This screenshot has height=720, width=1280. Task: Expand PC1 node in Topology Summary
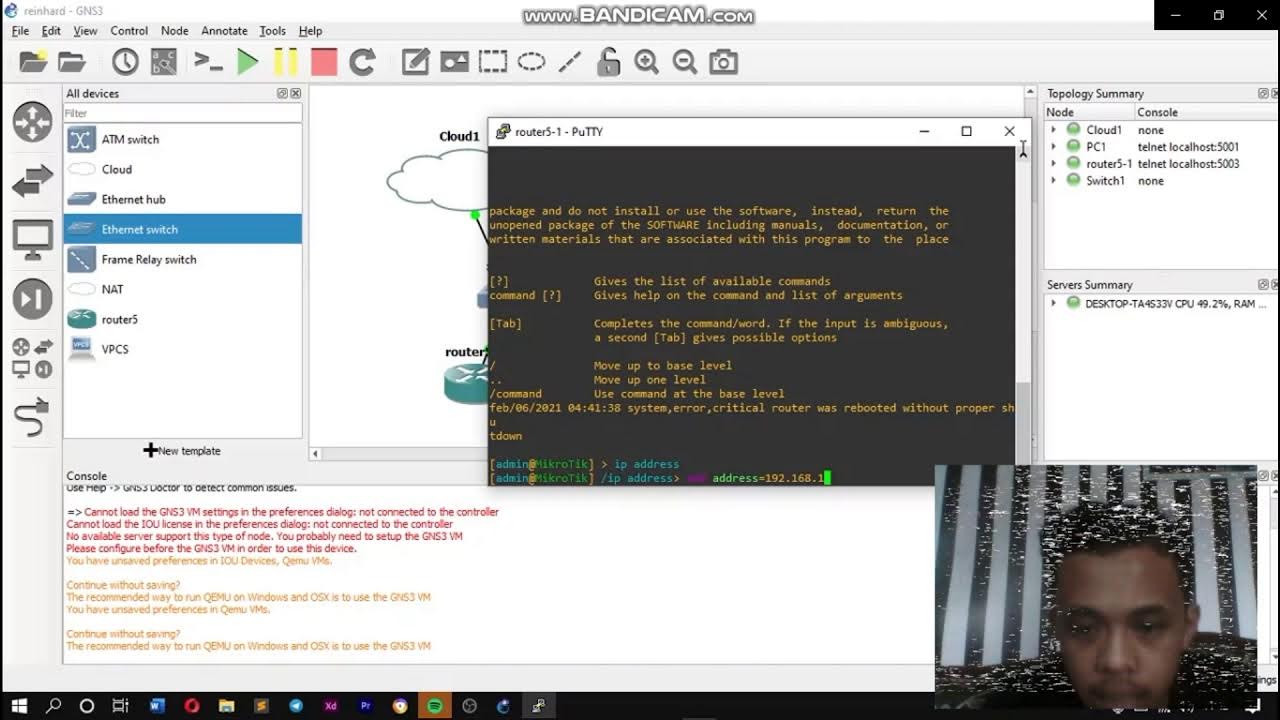click(x=1053, y=147)
